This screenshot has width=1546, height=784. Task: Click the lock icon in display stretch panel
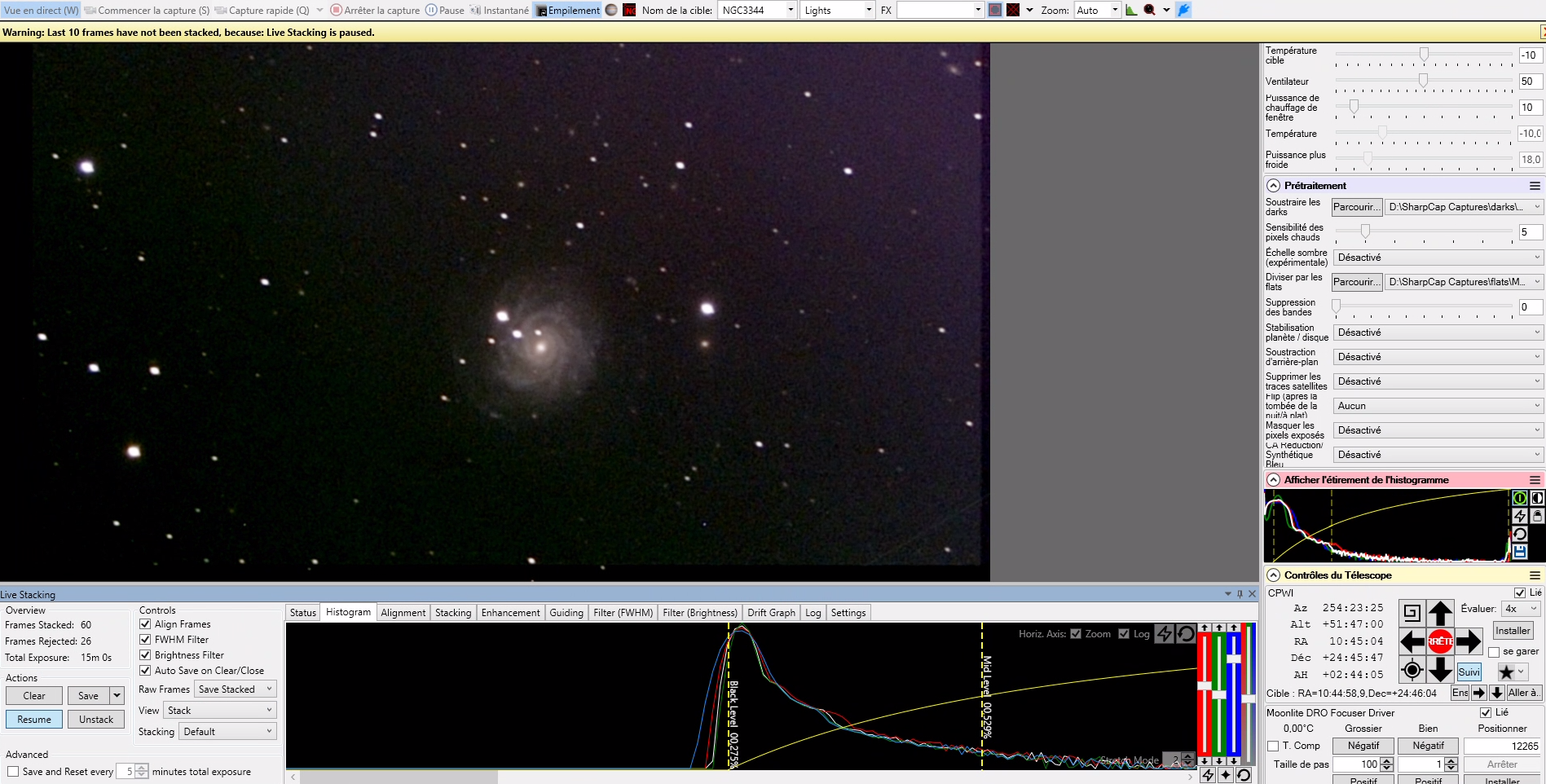tap(1537, 516)
